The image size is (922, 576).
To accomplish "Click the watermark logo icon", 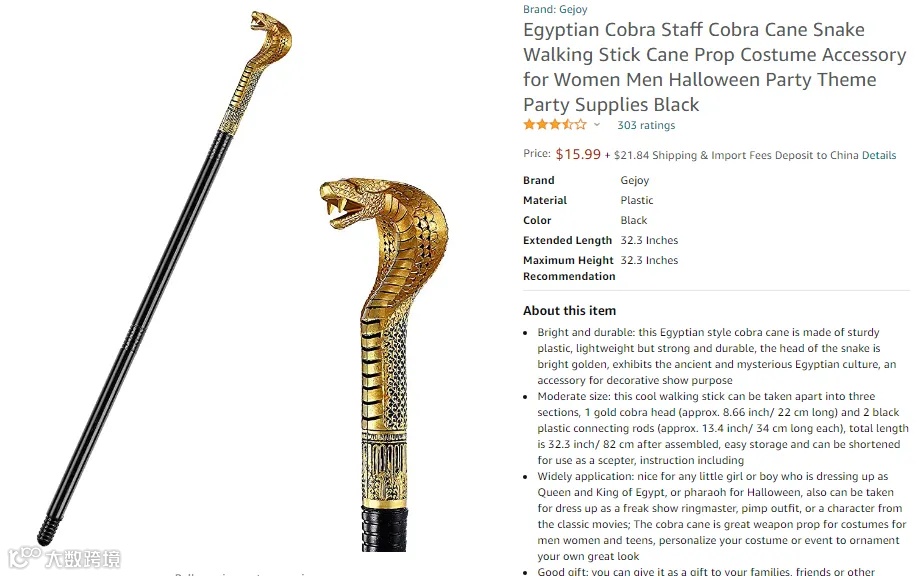I will pos(25,557).
